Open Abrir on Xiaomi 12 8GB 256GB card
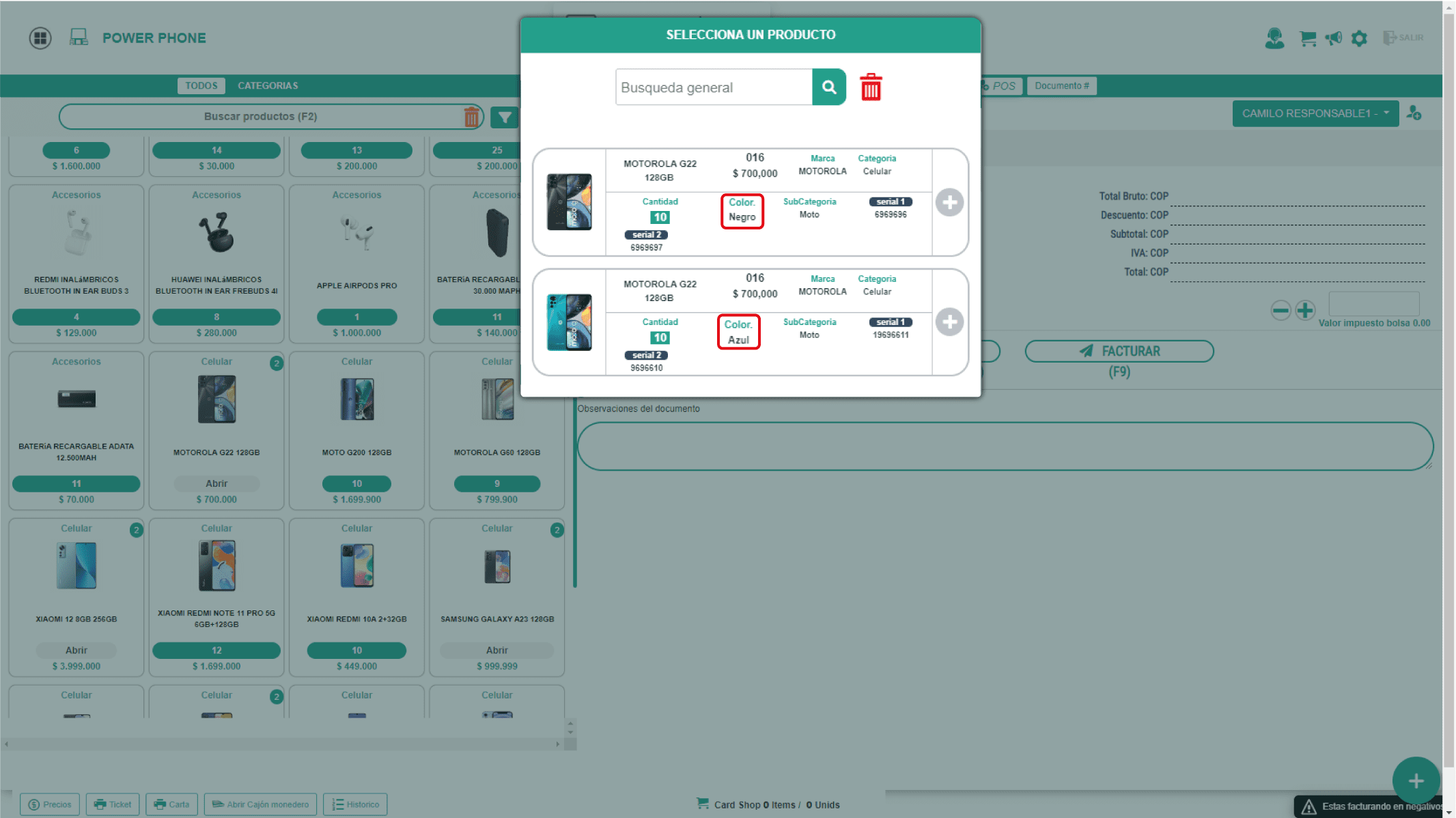Image resolution: width=1456 pixels, height=818 pixels. 76,650
